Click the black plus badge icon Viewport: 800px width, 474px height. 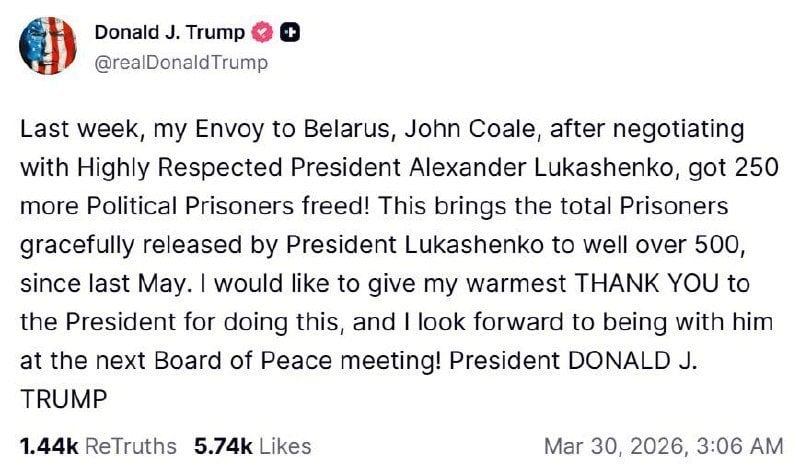(x=287, y=33)
